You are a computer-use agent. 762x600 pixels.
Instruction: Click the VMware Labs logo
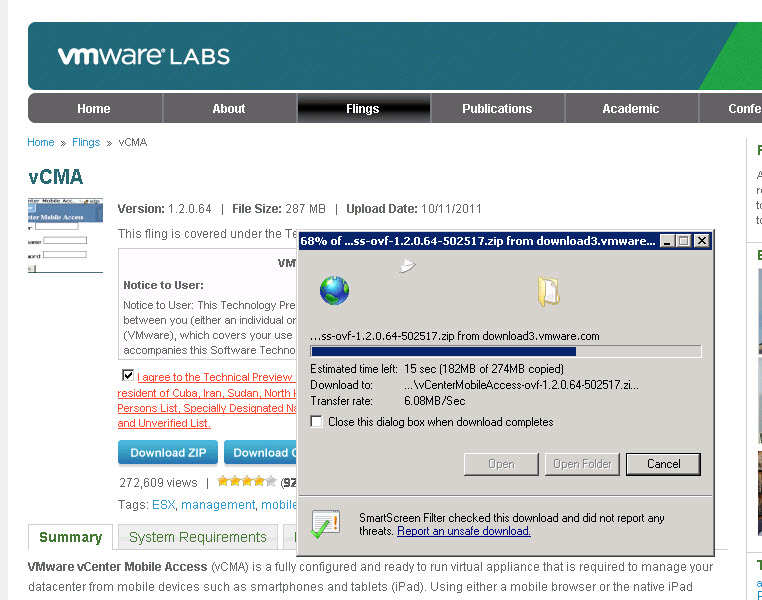coord(144,56)
